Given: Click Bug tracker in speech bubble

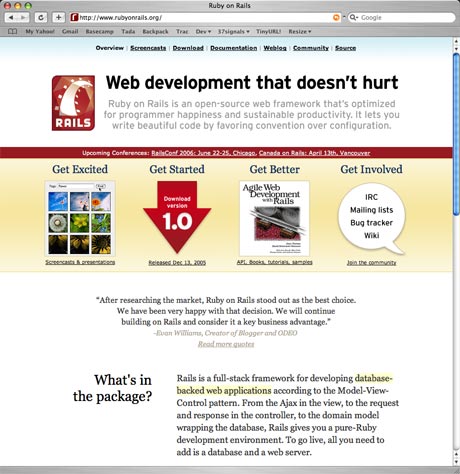Looking at the screenshot, I should (x=371, y=223).
